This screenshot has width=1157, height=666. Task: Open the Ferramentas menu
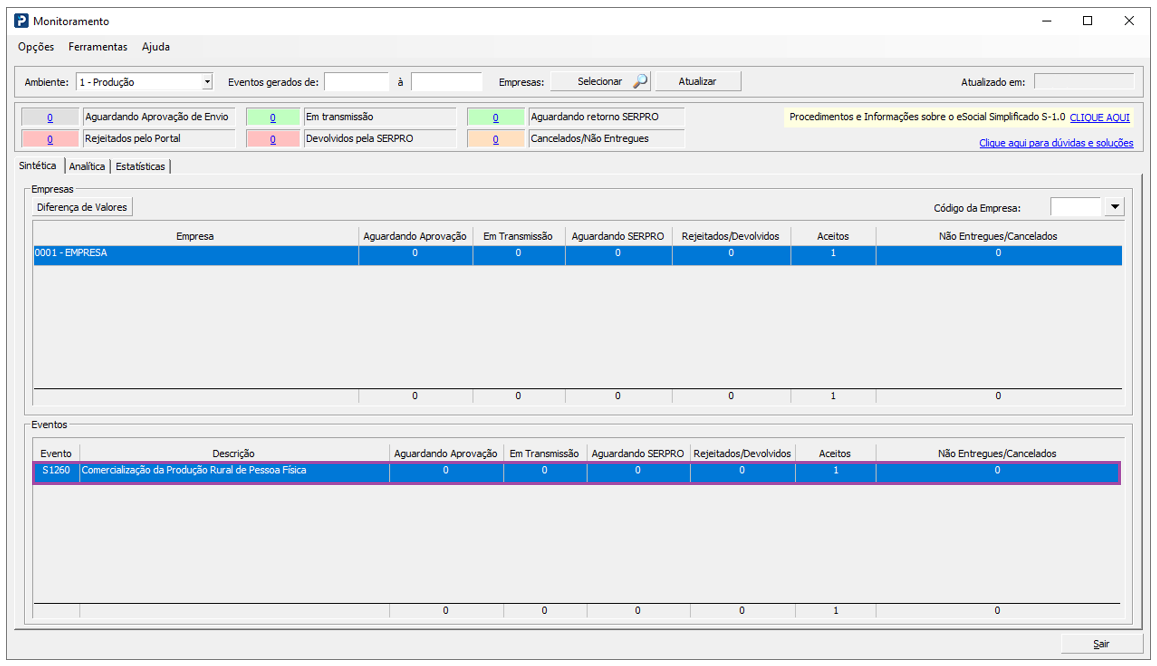[98, 46]
